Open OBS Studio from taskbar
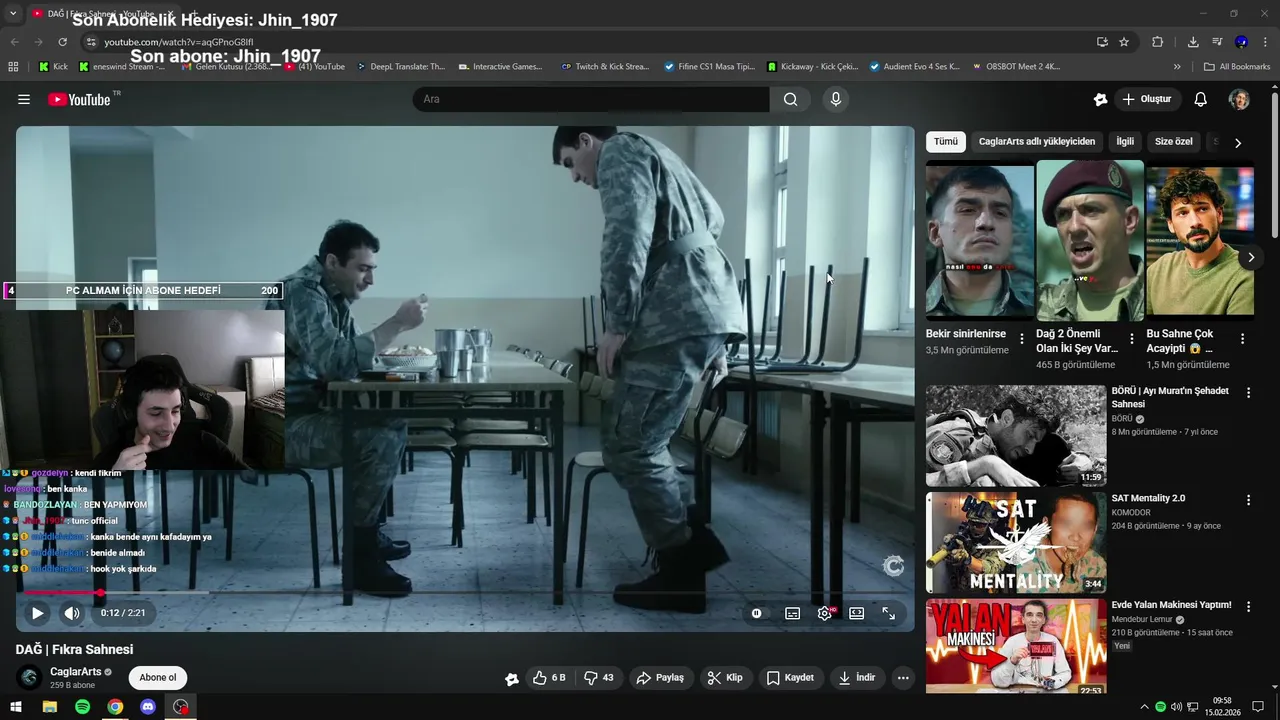 [x=180, y=707]
